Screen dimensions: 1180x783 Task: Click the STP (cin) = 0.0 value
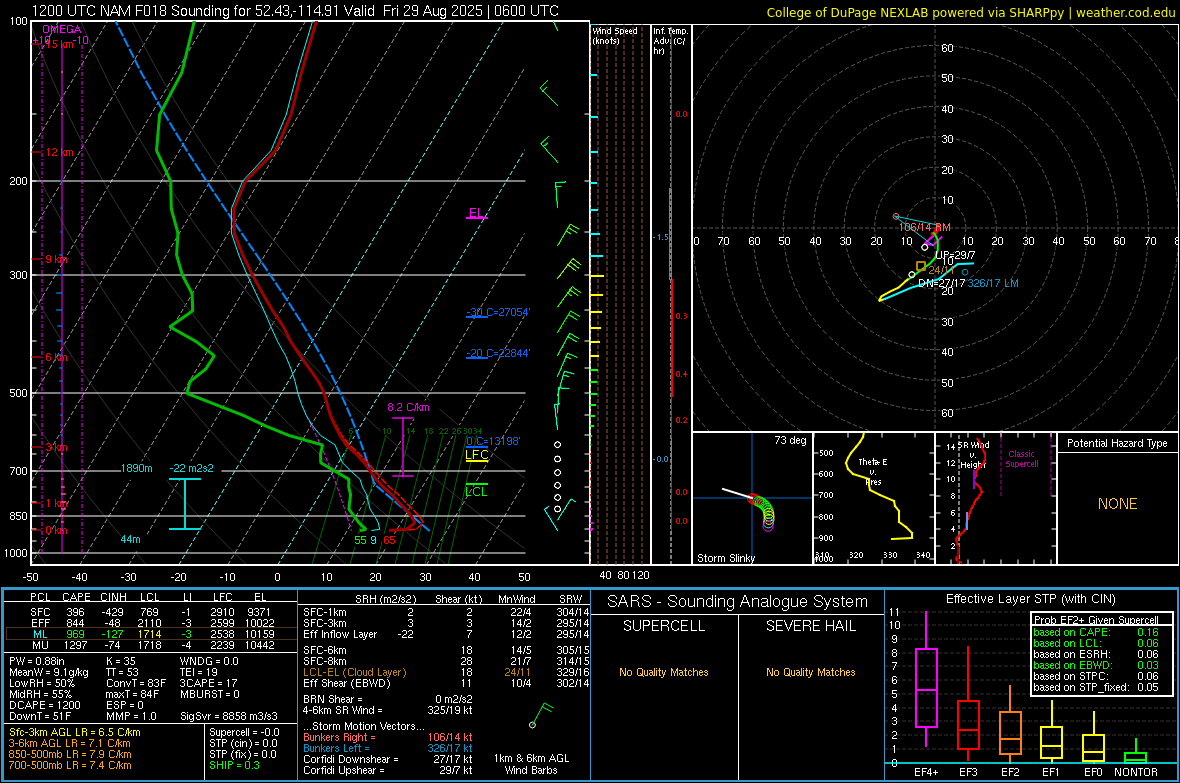pyautogui.click(x=243, y=743)
